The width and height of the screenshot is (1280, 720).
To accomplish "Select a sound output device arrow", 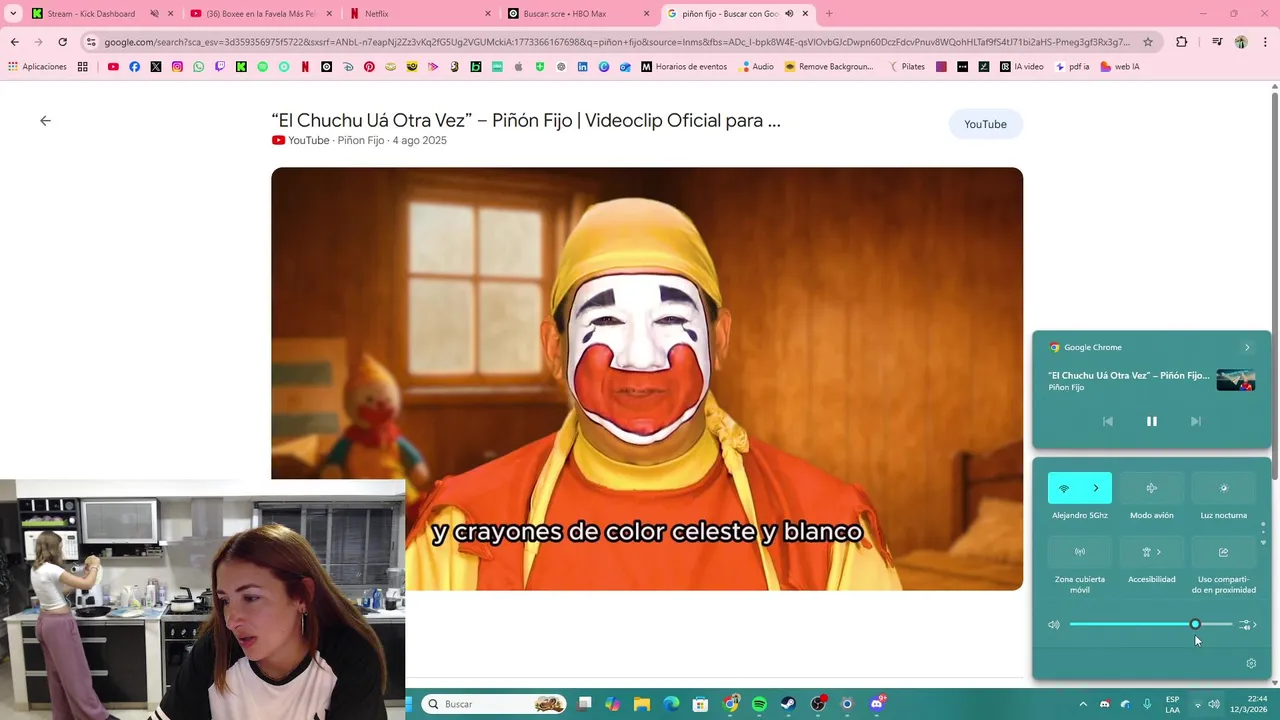I will point(1248,624).
